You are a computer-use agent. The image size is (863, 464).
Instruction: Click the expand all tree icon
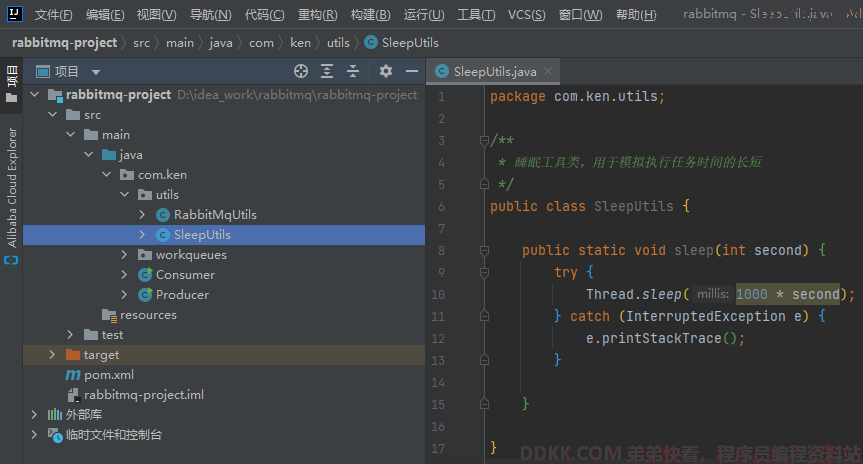pos(327,71)
